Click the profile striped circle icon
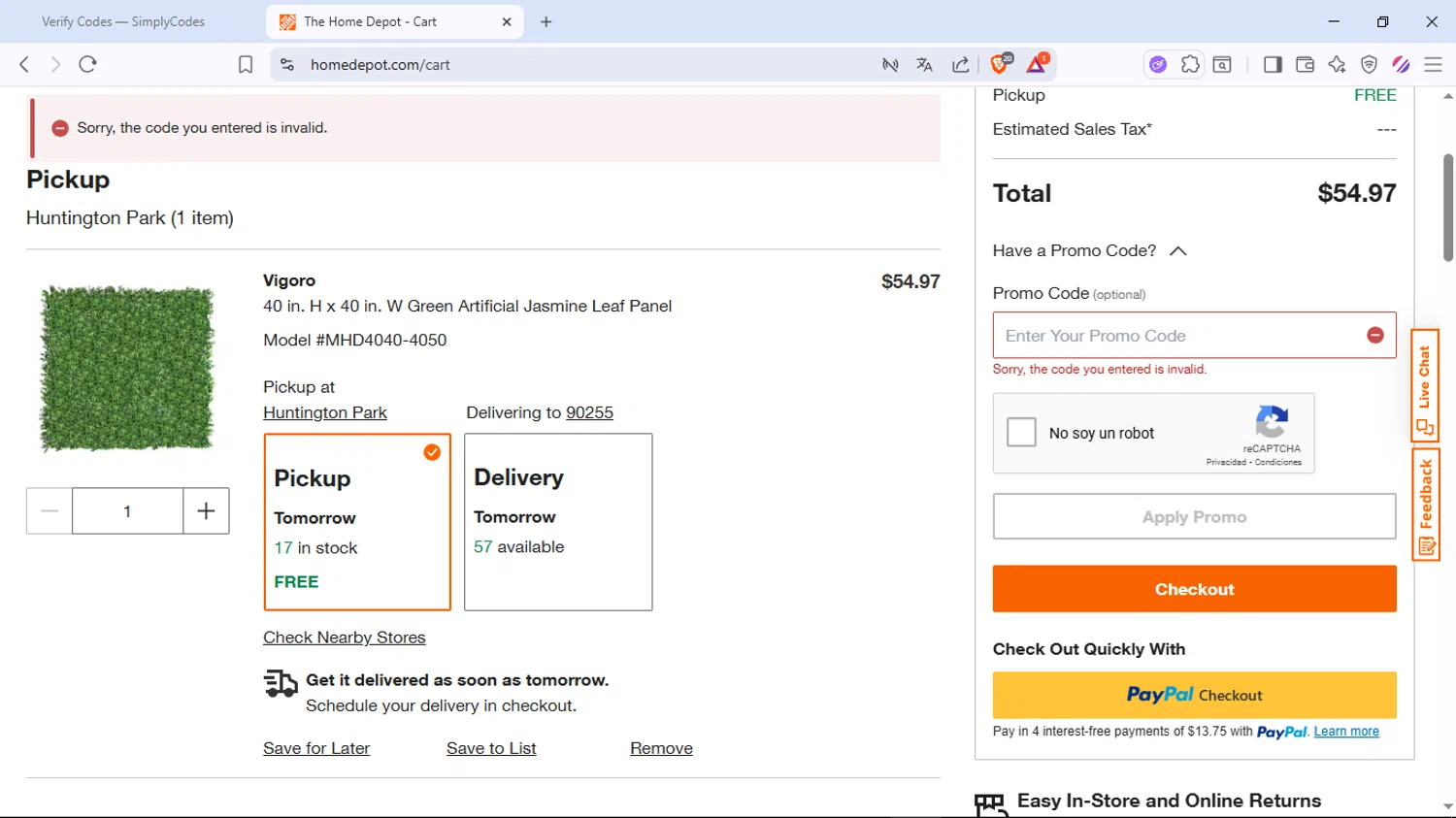Image resolution: width=1456 pixels, height=818 pixels. click(x=1401, y=65)
